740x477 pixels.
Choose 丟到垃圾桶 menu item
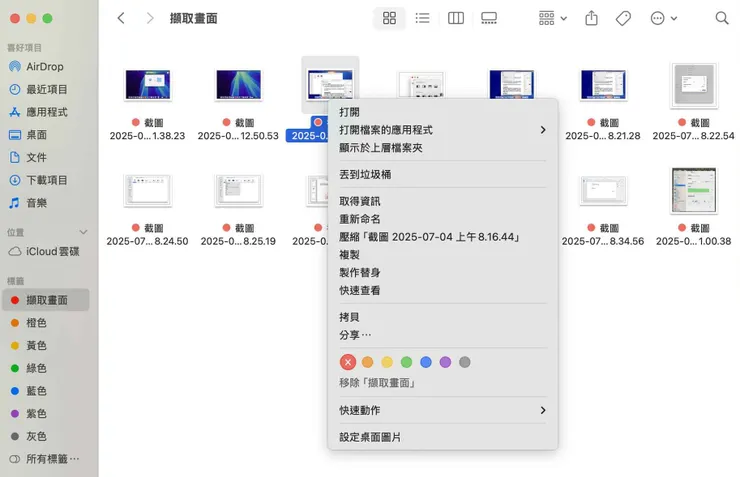coord(443,174)
